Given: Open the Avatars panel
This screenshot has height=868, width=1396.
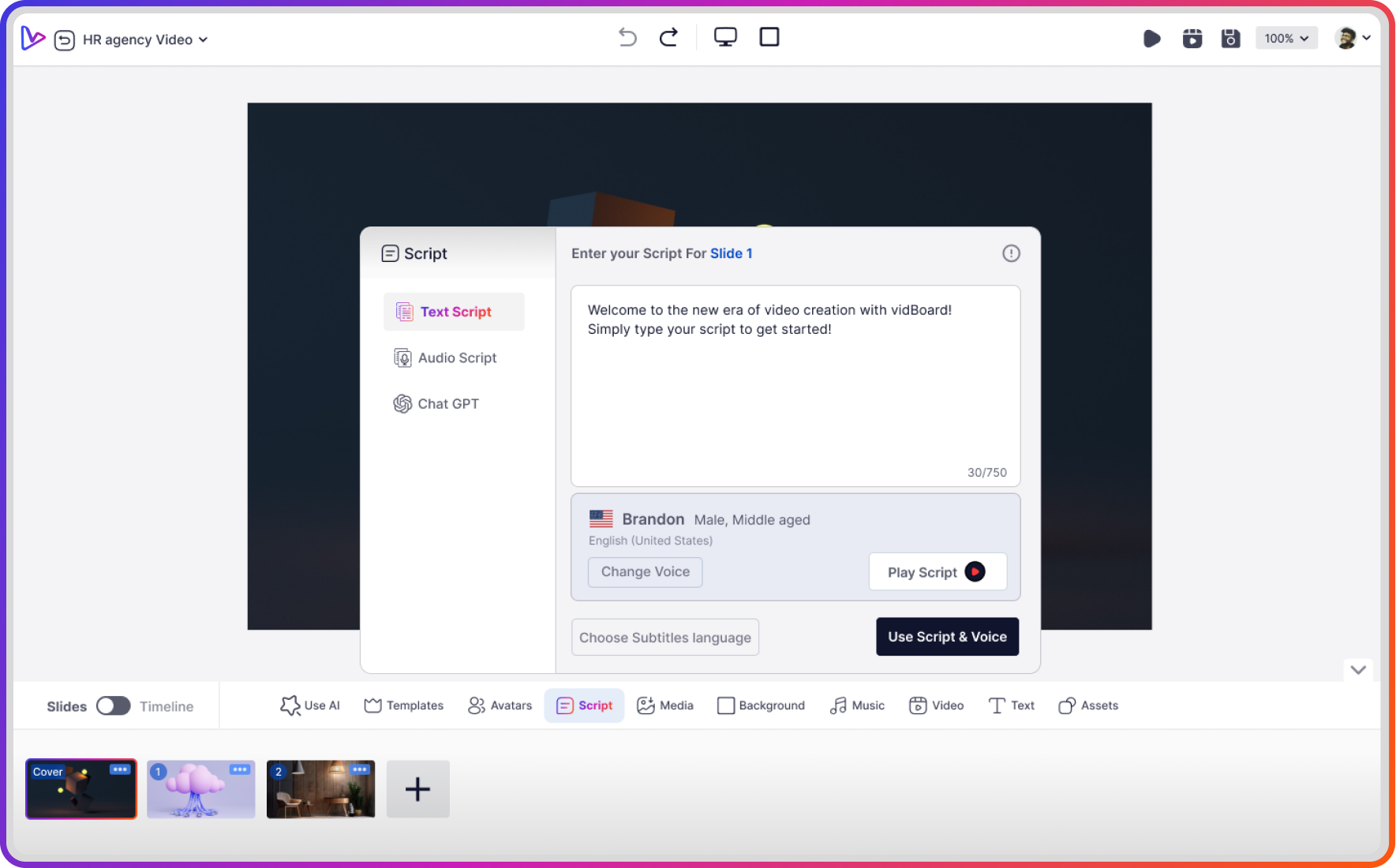Looking at the screenshot, I should pos(500,705).
